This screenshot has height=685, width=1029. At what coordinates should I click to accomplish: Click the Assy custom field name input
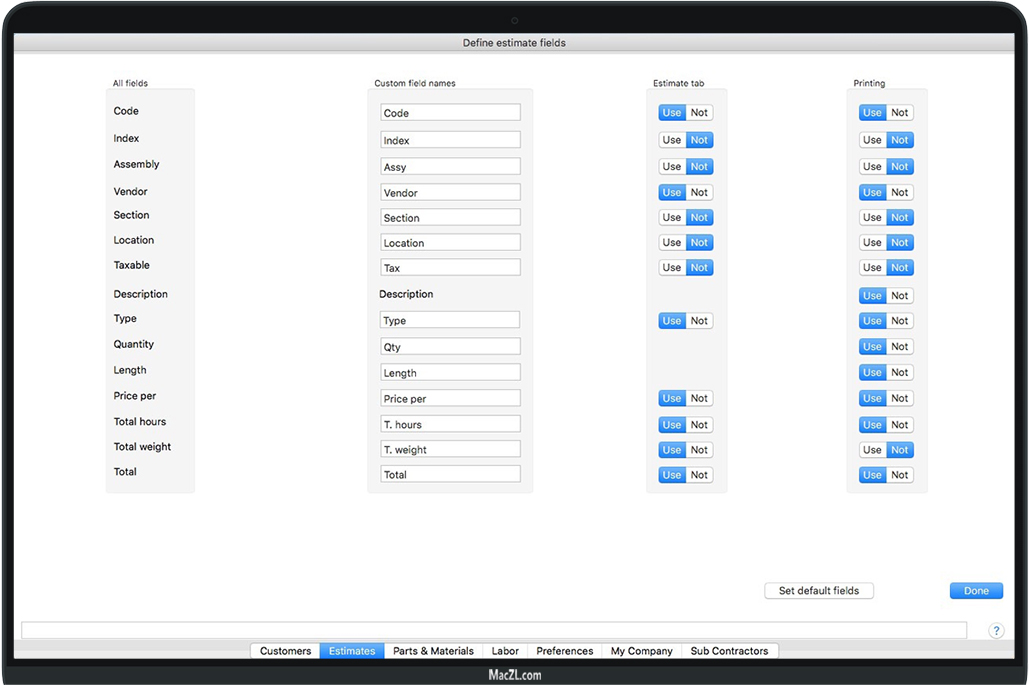450,167
